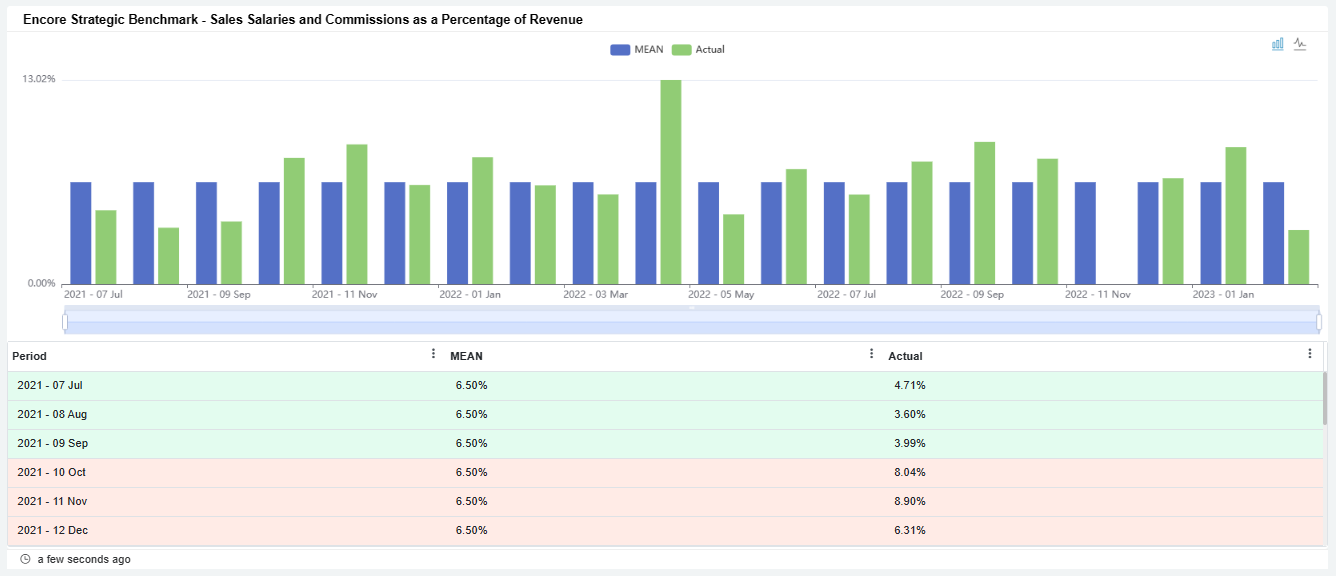Click the clock icon beside the timestamp
Viewport: 1336px width, 576px height.
[x=25, y=559]
